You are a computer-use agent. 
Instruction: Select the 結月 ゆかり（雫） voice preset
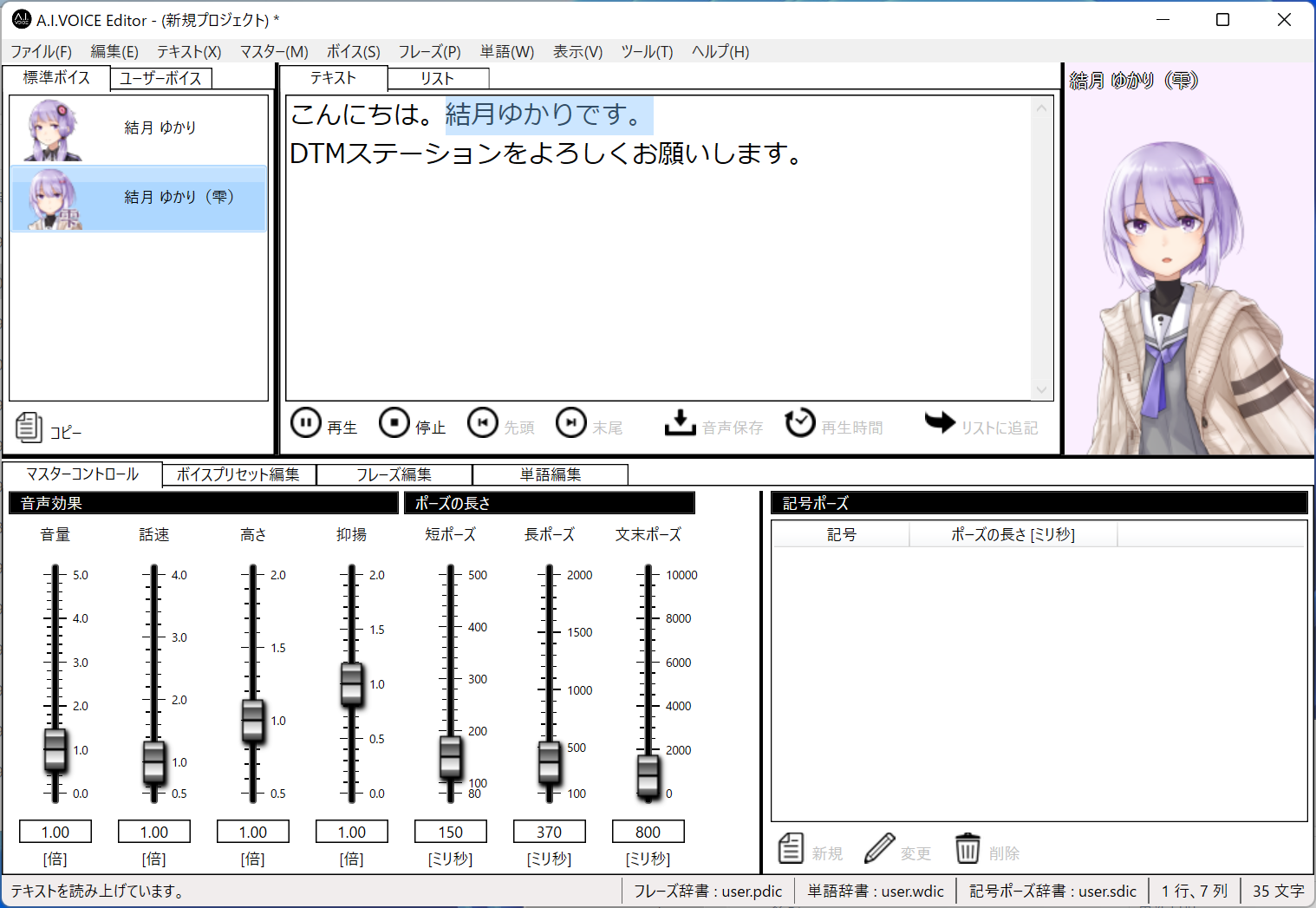139,198
